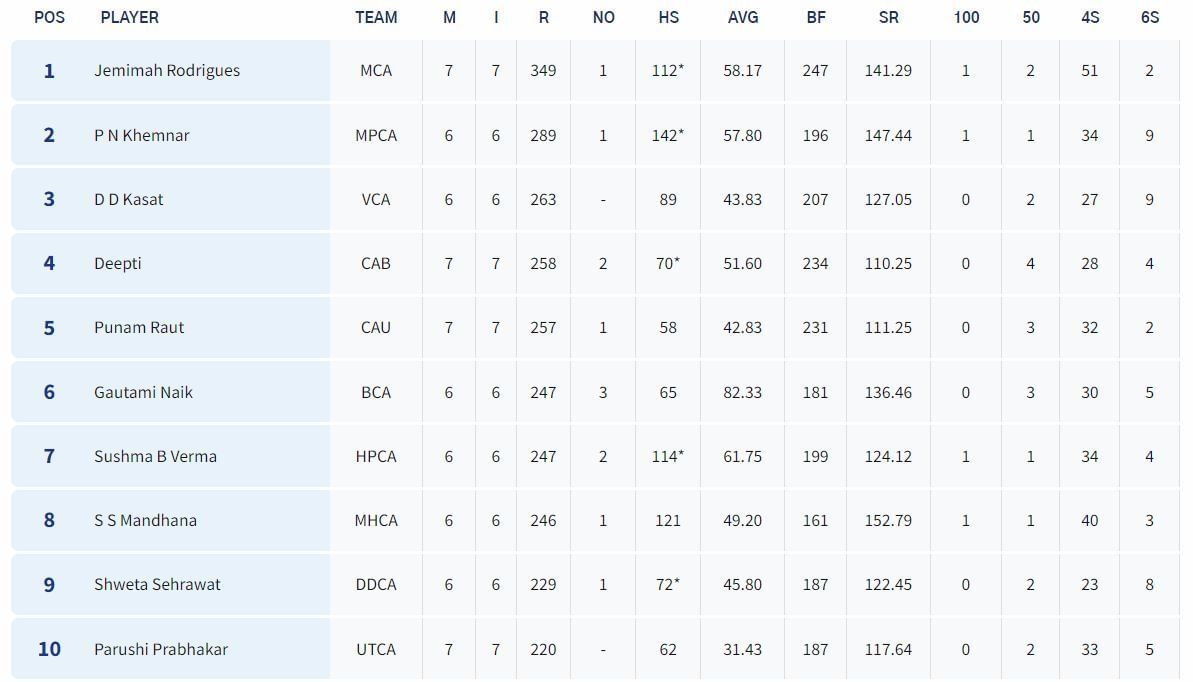Select Shweta Sehrawat player row
The image size is (1193, 682).
157,584
